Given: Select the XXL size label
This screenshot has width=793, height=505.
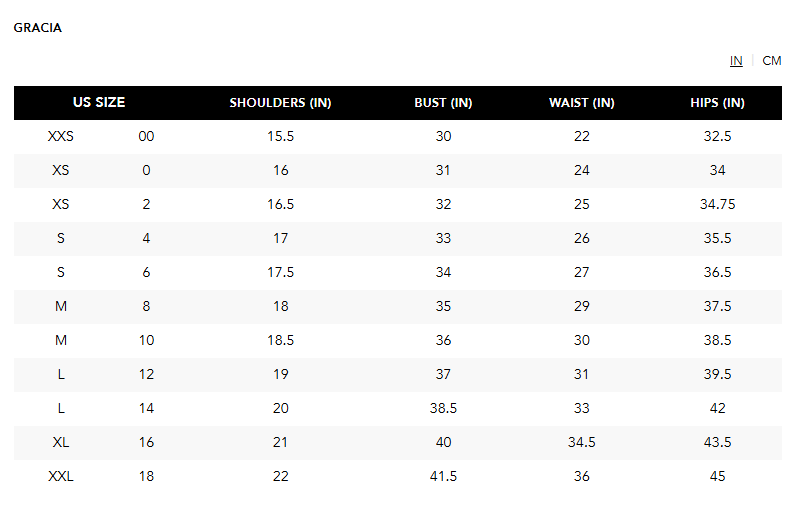Looking at the screenshot, I should tap(61, 476).
